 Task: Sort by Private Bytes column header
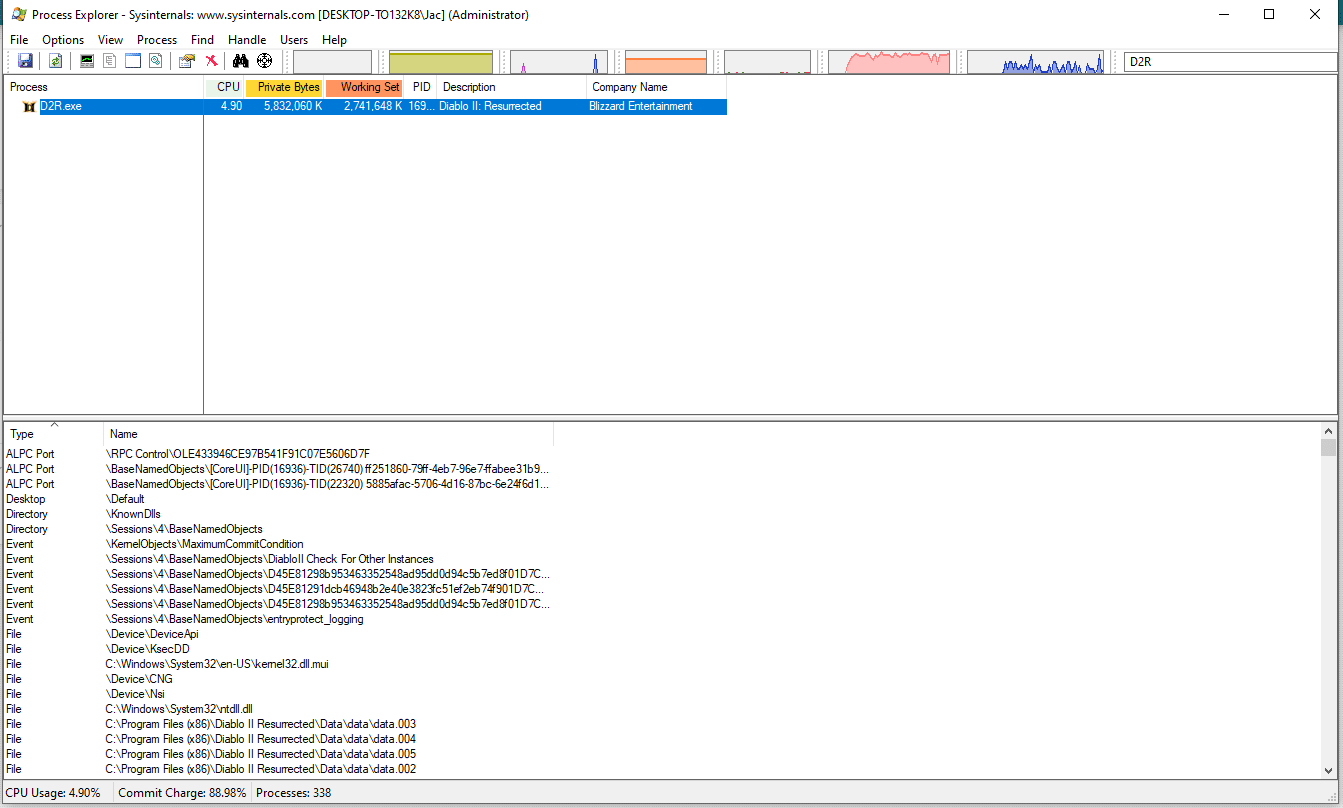tap(285, 87)
